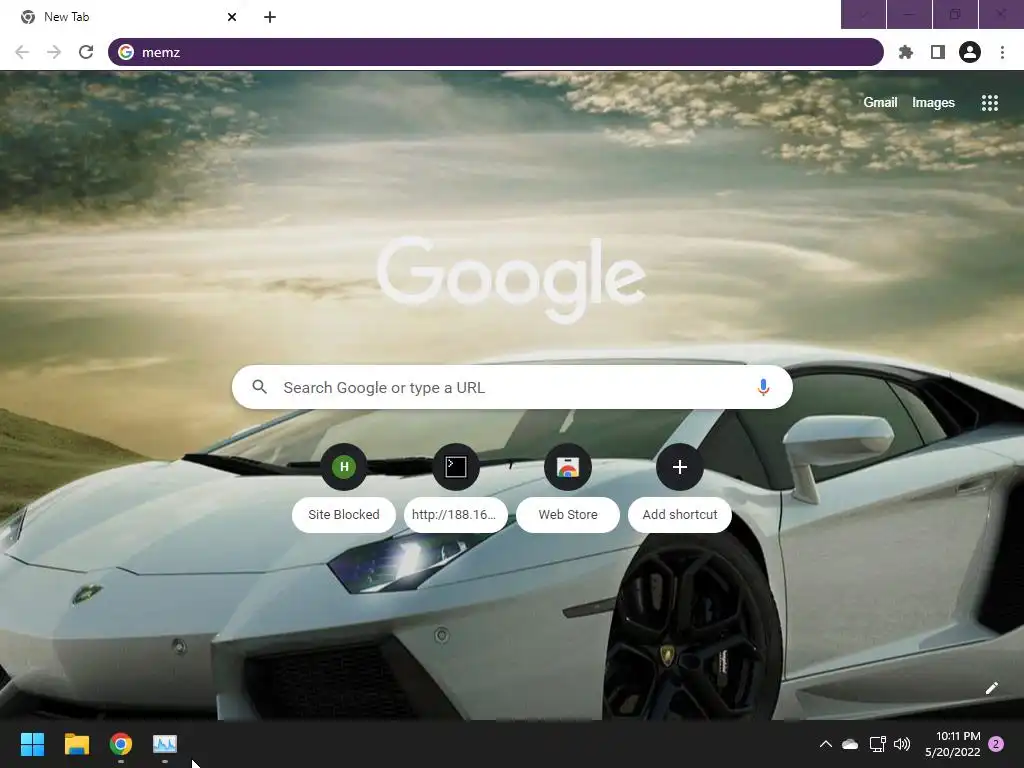Image resolution: width=1024 pixels, height=768 pixels.
Task: Open the Gmail link
Action: [880, 103]
